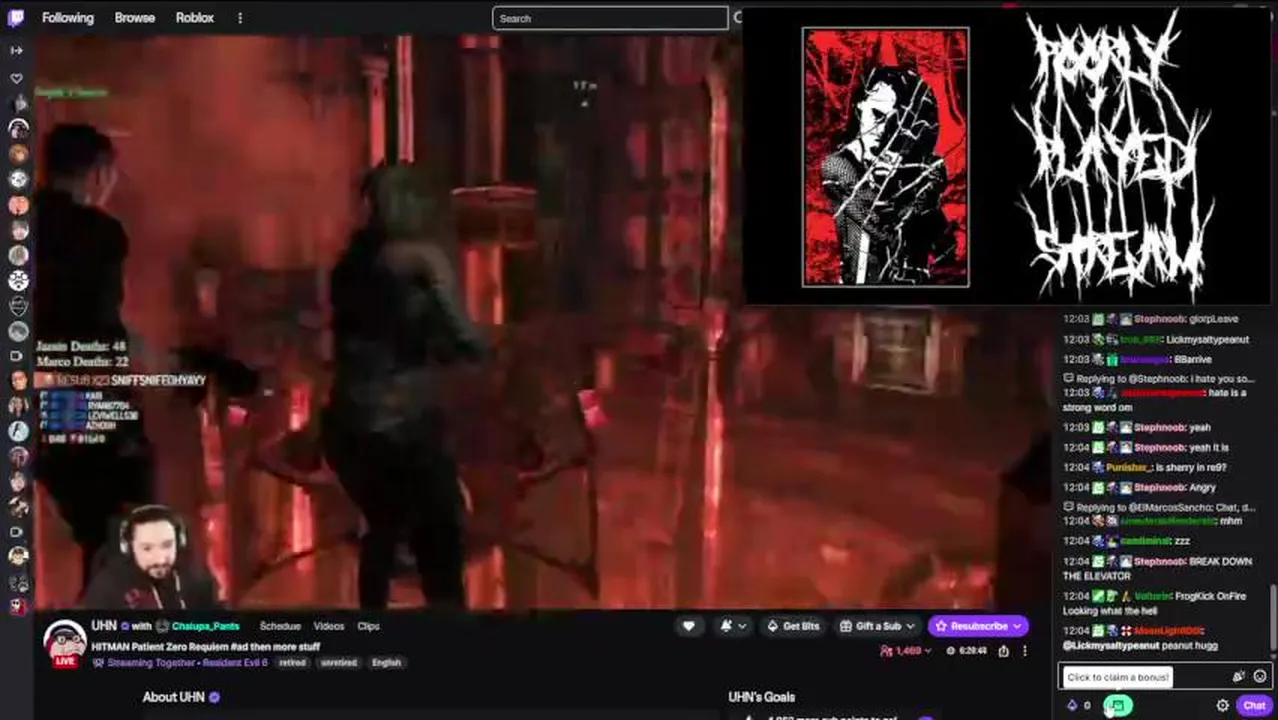The height and width of the screenshot is (720, 1278).
Task: Click chat message 'is sherry in re9?'
Action: 1191,467
